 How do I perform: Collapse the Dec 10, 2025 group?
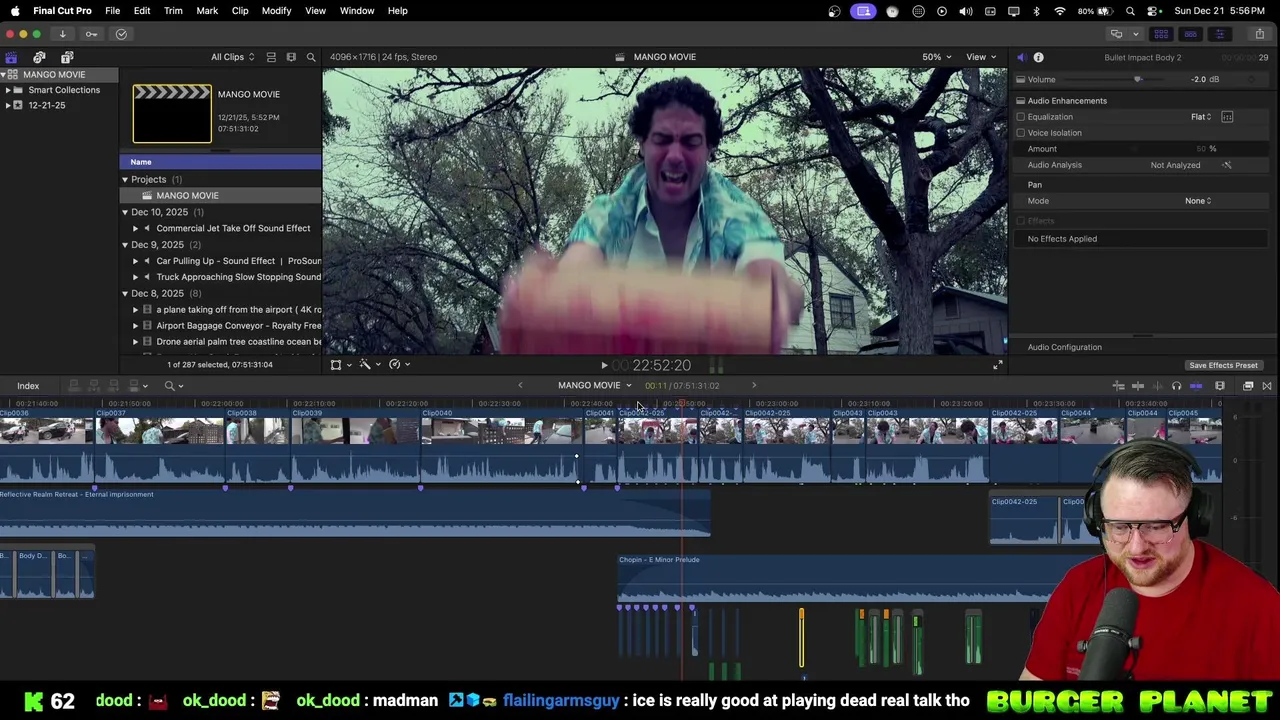click(x=125, y=212)
